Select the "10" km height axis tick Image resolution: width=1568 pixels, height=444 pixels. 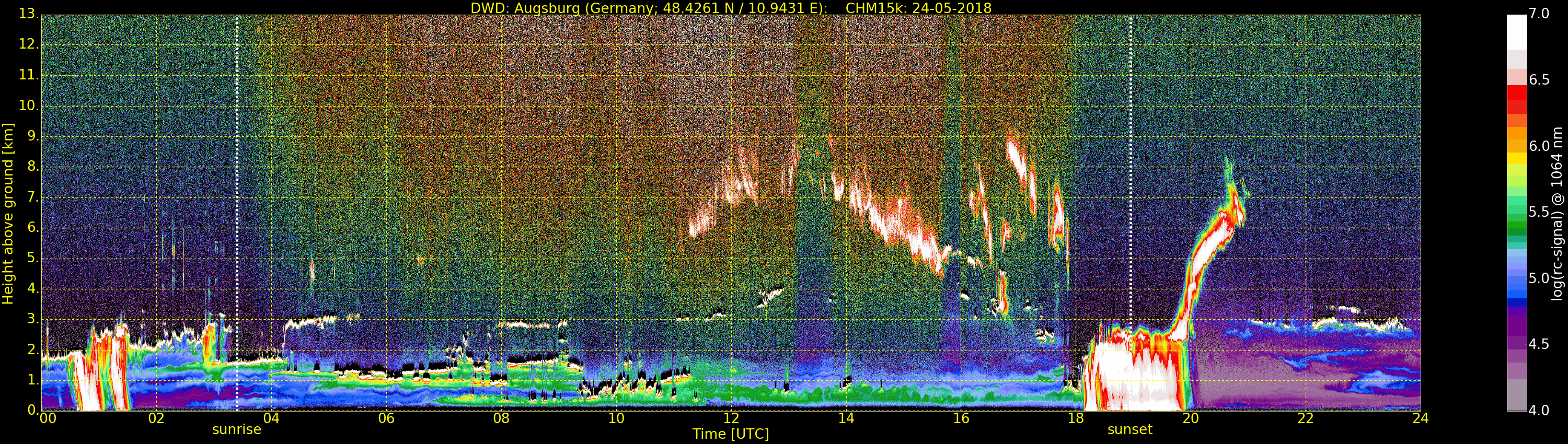click(28, 105)
